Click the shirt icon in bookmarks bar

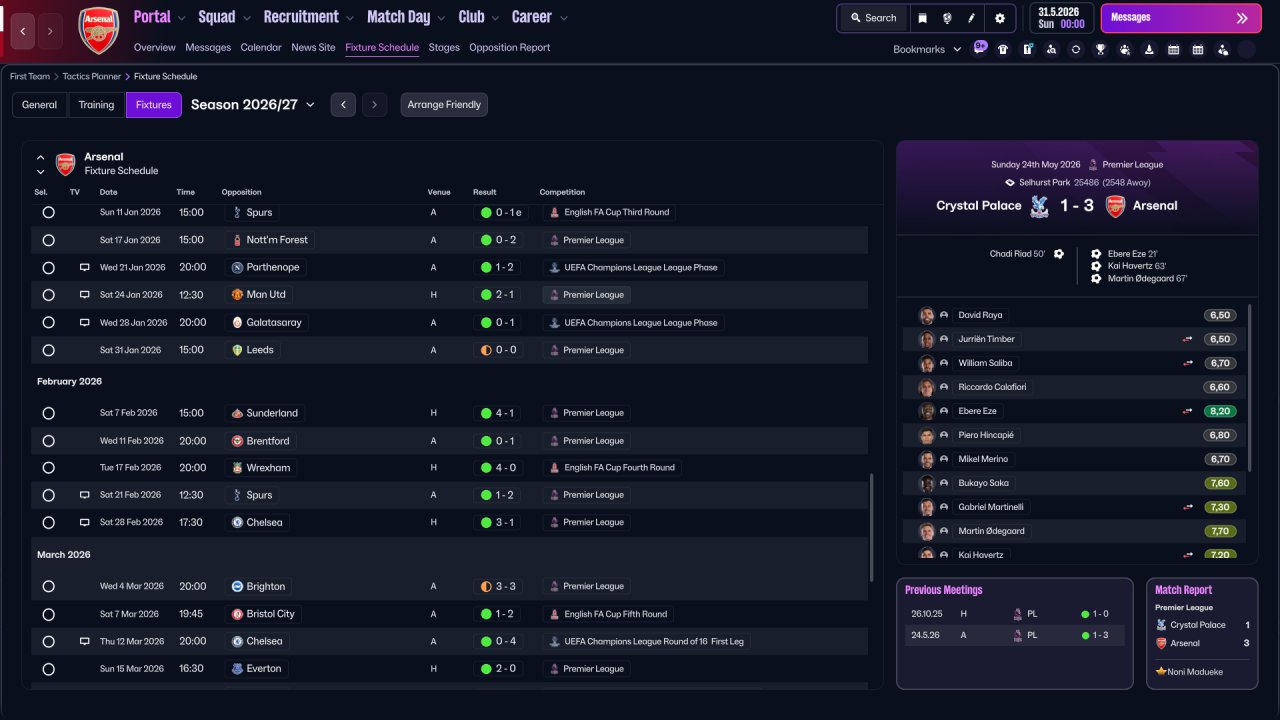(1003, 49)
